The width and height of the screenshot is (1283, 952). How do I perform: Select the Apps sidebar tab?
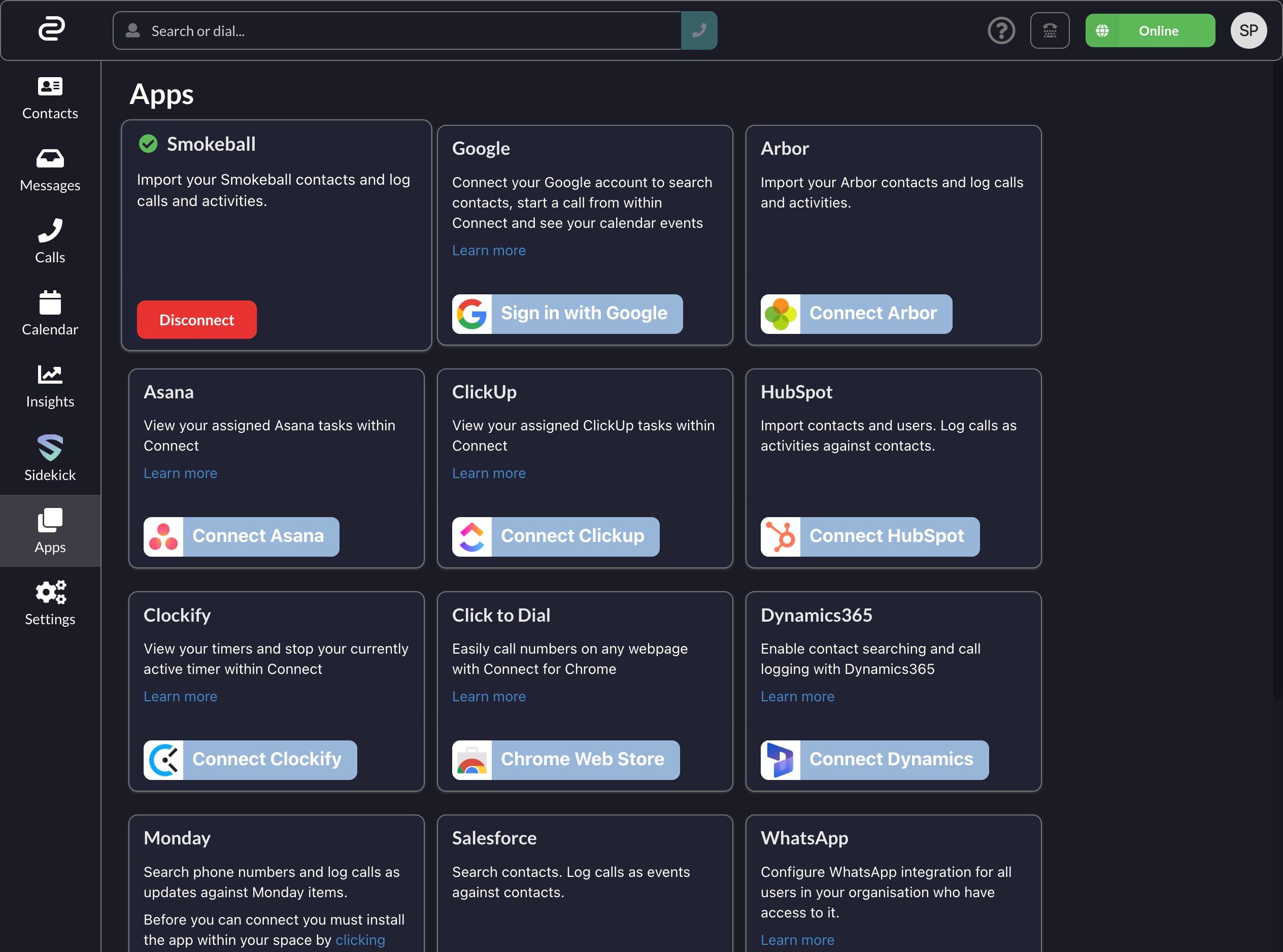coord(50,531)
